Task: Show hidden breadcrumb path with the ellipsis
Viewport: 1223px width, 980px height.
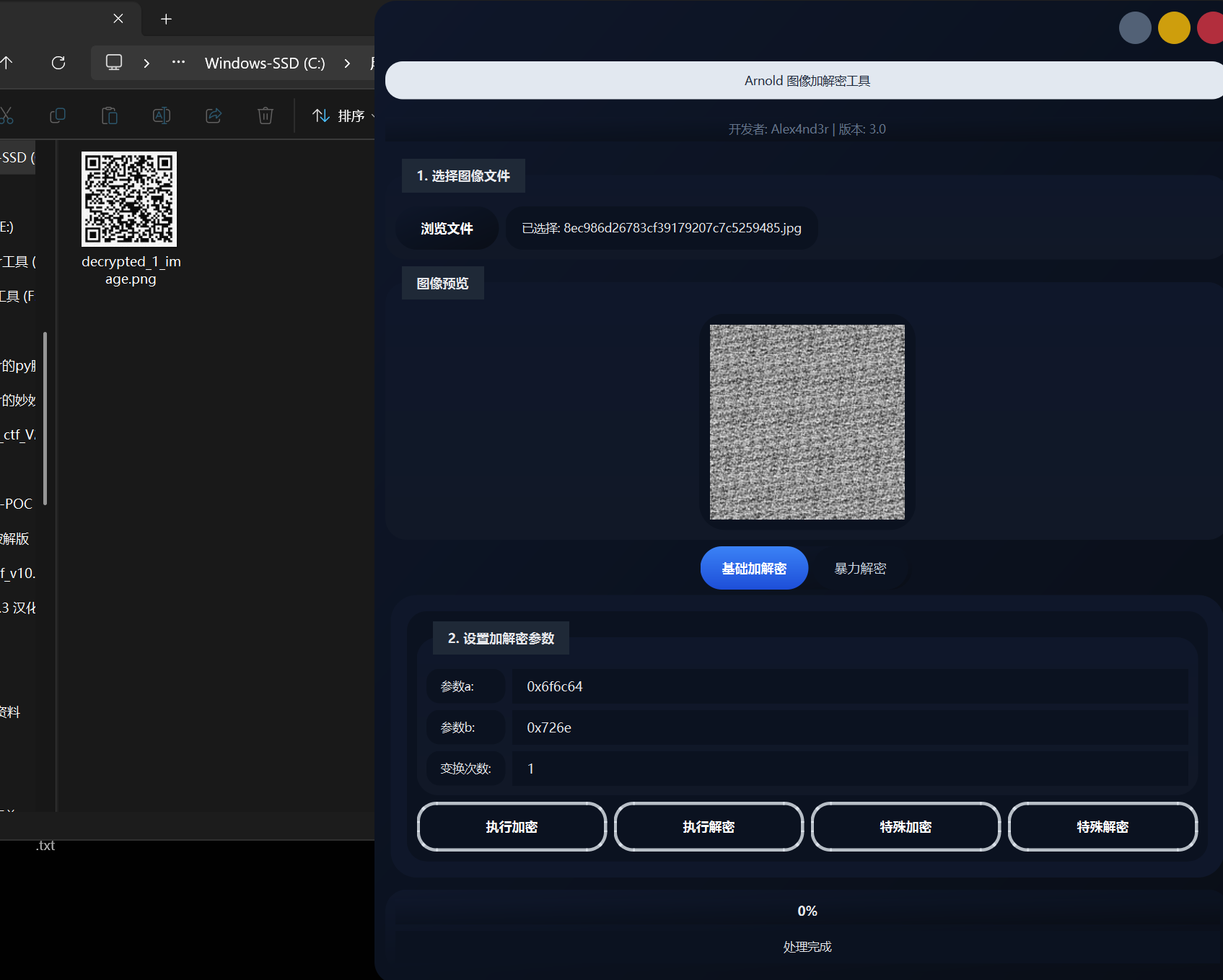Action: click(x=178, y=63)
